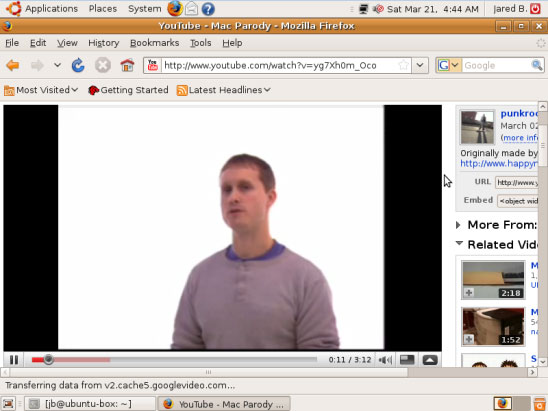
Task: Click the vertical scrollbar down arrow
Action: tap(542, 362)
